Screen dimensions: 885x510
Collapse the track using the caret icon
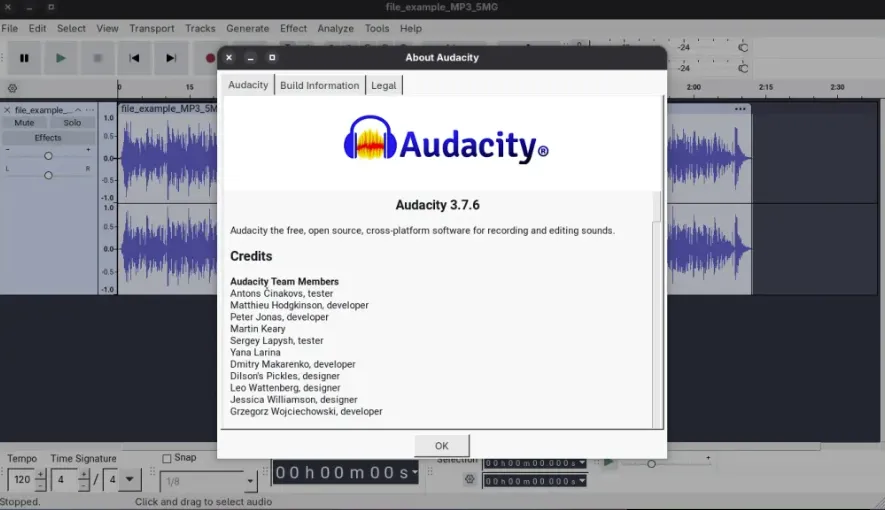tap(78, 110)
